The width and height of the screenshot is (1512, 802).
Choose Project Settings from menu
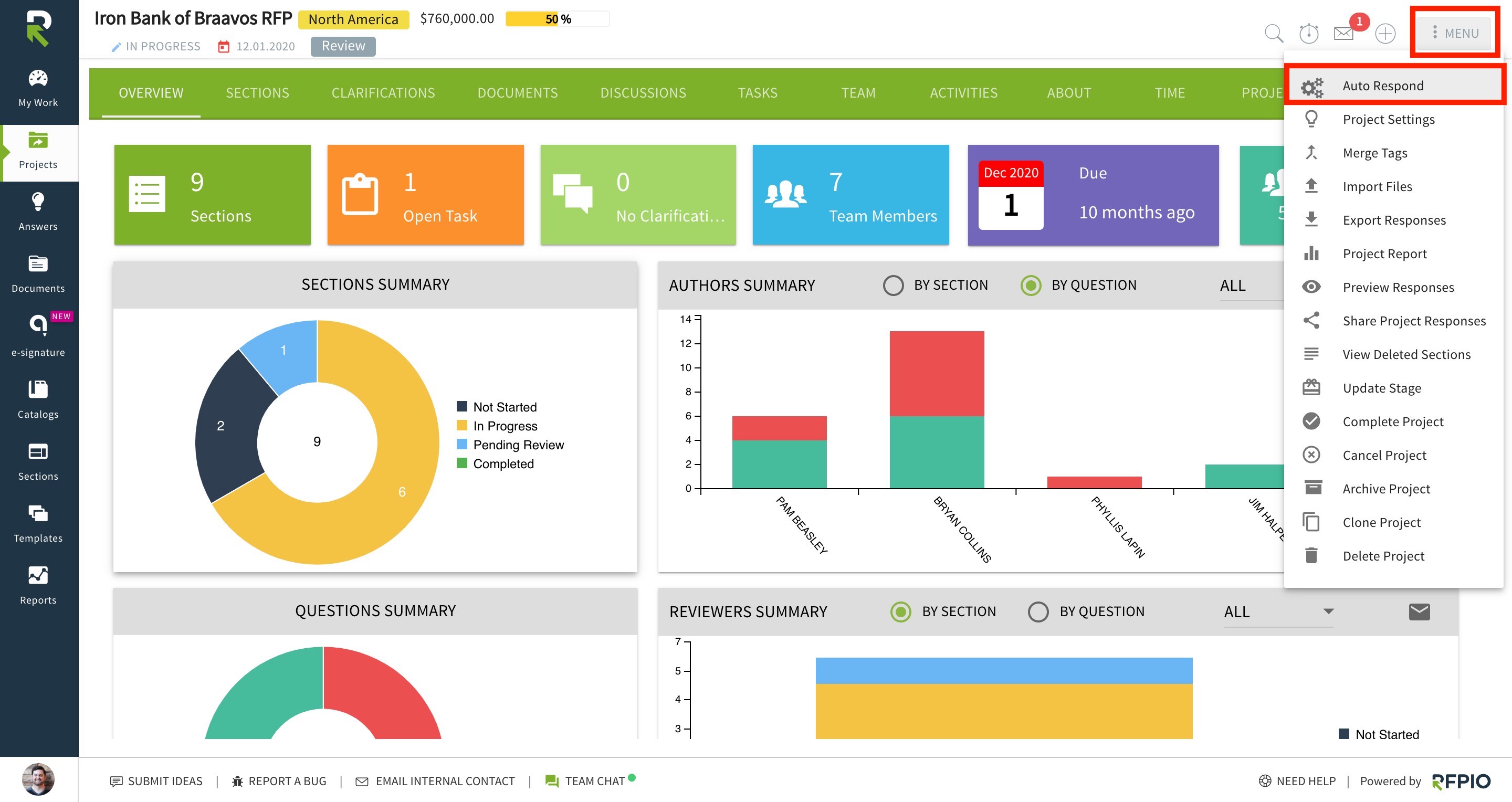(x=1393, y=119)
